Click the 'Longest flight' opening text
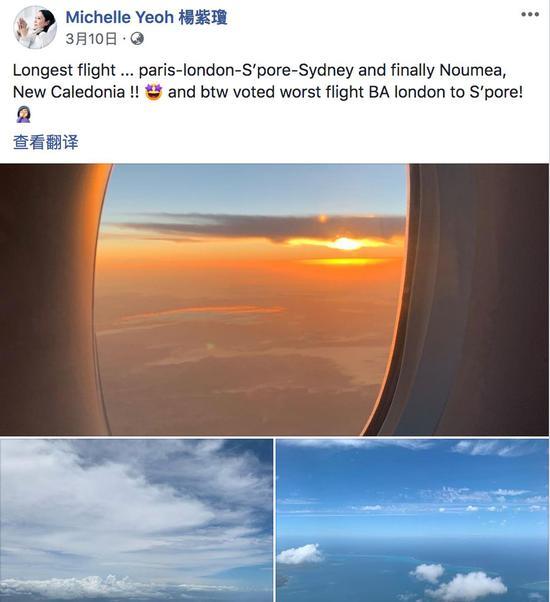This screenshot has width=550, height=602. (64, 70)
